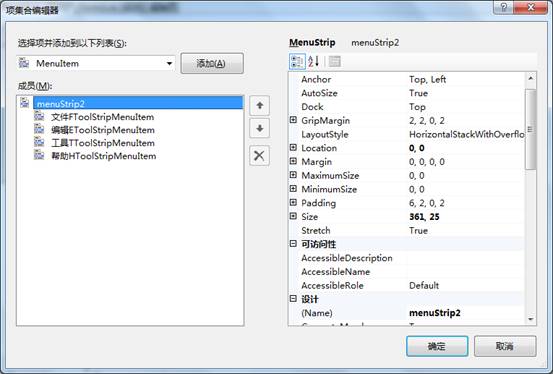Click the Anchor value Top, Left
This screenshot has width=553, height=374.
point(427,79)
